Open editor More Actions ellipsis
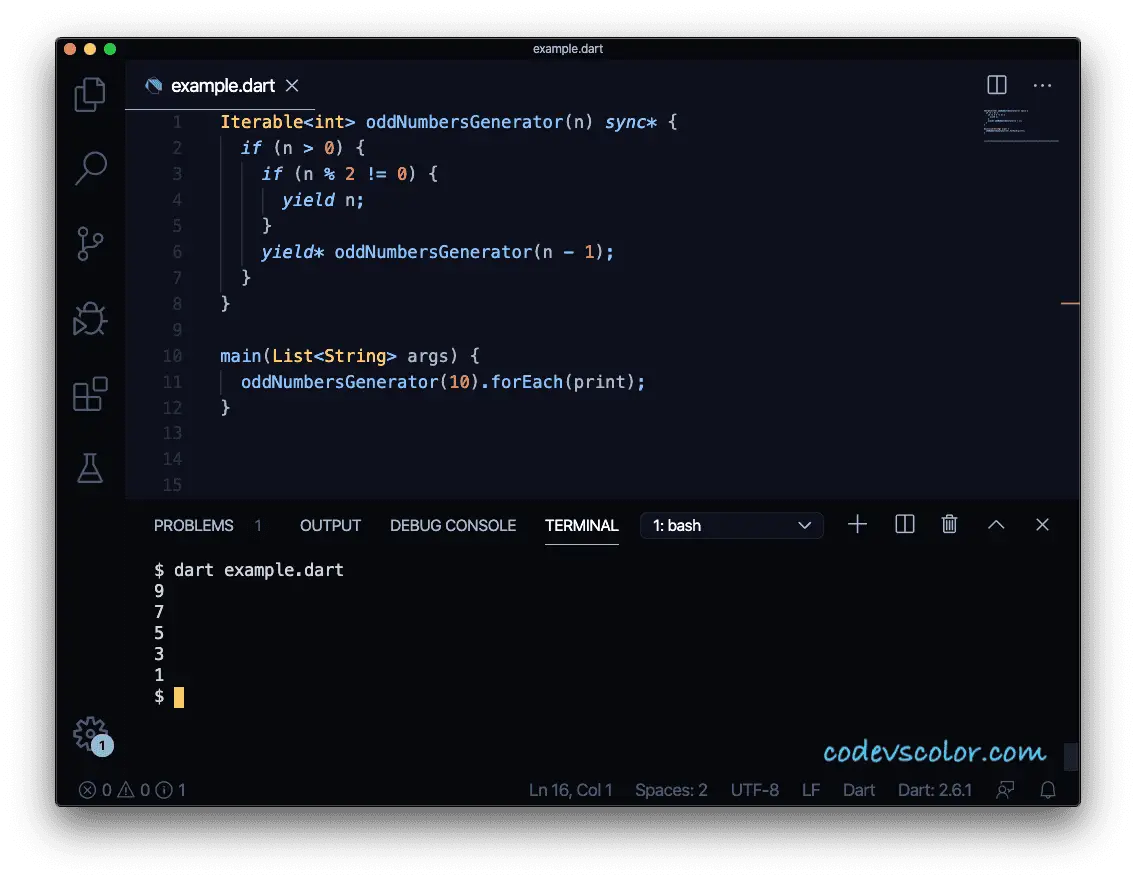The width and height of the screenshot is (1136, 880). point(1043,85)
